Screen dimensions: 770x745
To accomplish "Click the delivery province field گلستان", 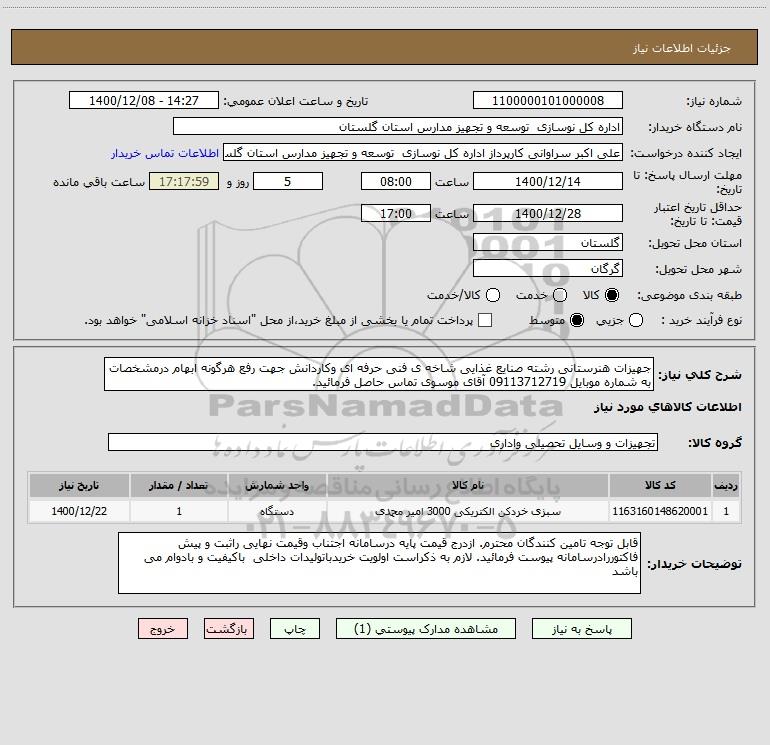I will point(548,242).
